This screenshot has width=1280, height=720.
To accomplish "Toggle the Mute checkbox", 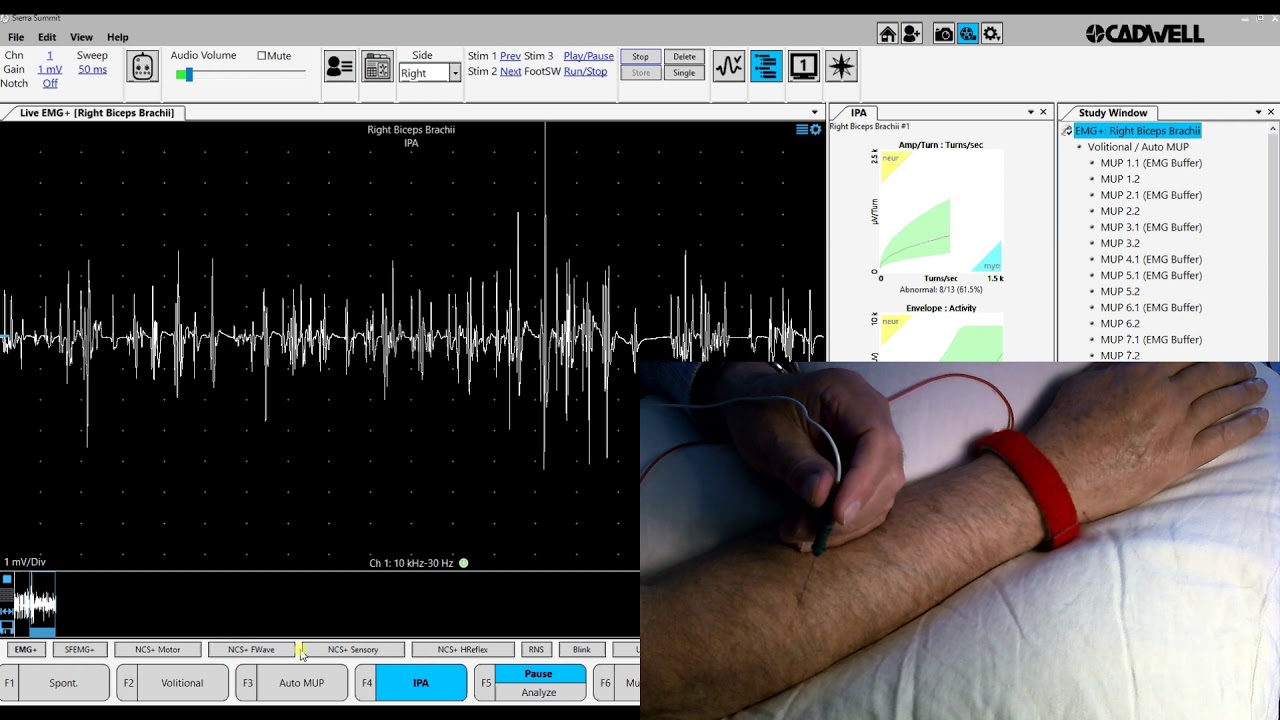I will pyautogui.click(x=262, y=56).
